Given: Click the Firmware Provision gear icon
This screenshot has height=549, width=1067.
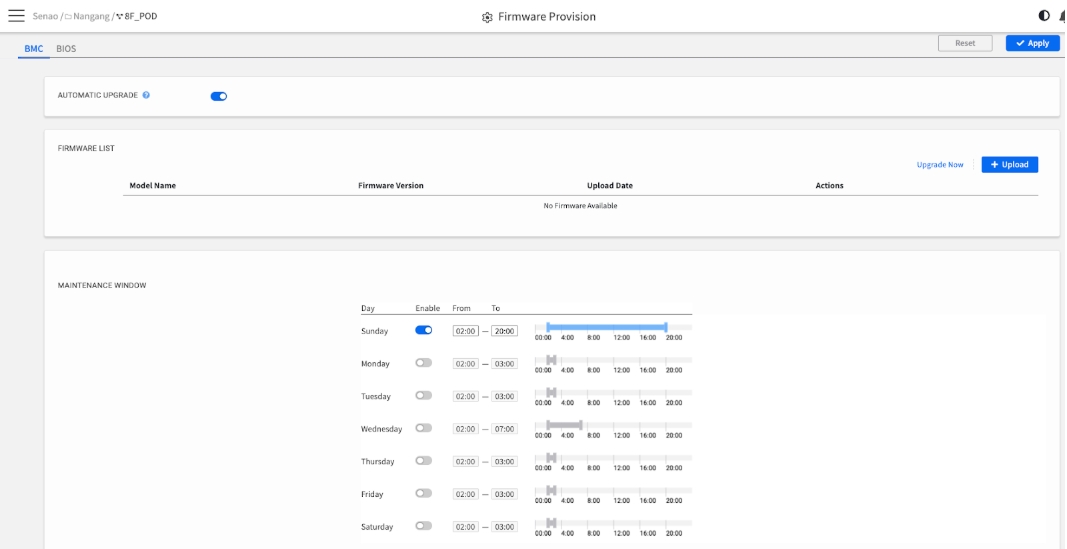Looking at the screenshot, I should tap(487, 17).
